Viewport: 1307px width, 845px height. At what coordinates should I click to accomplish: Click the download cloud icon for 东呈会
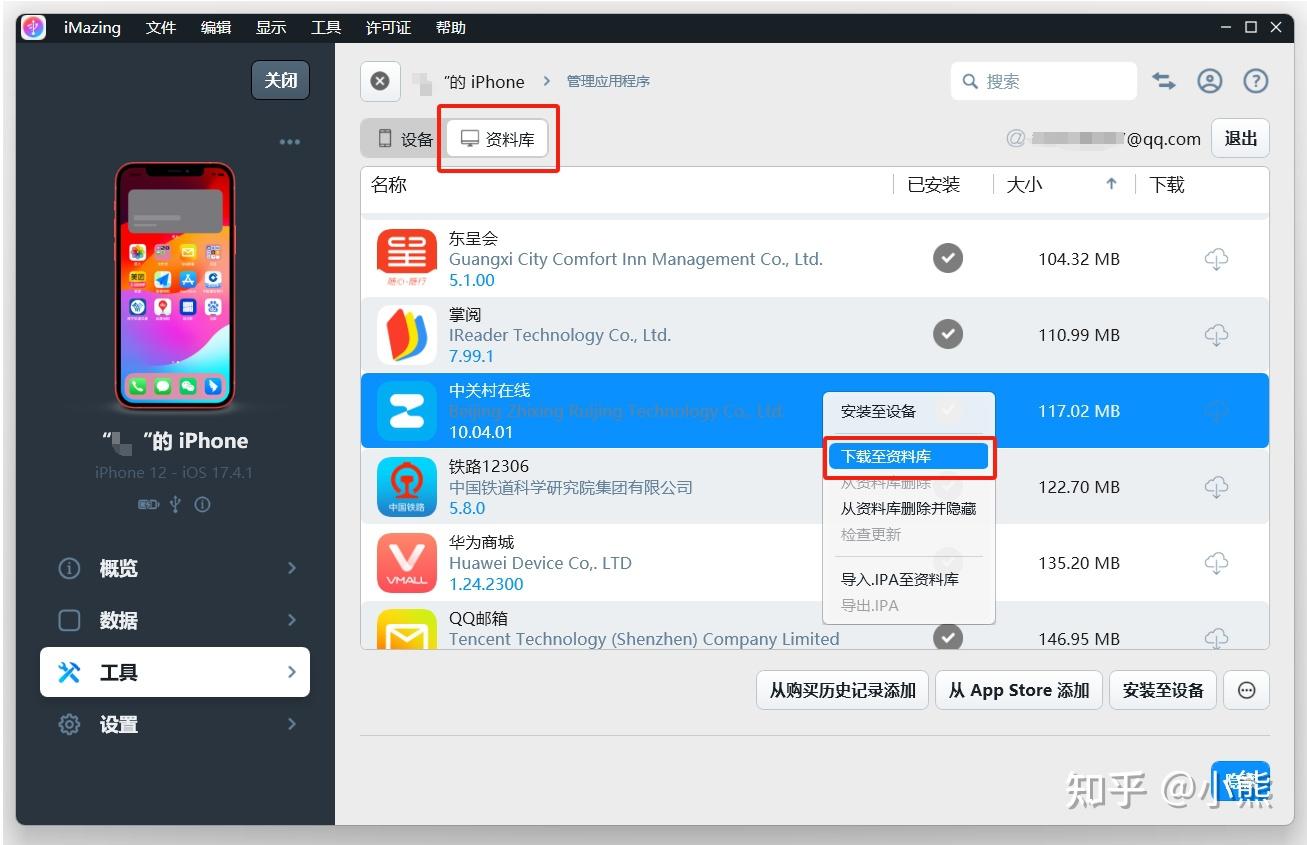coord(1216,258)
